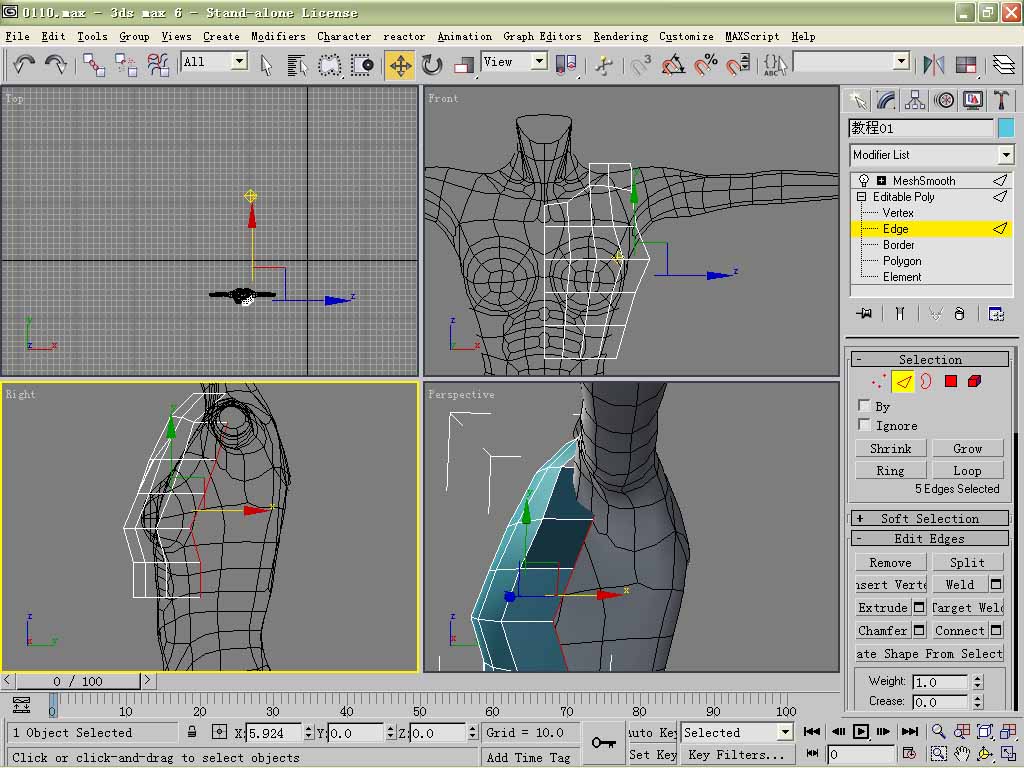Open the Motion command panel tab

pyautogui.click(x=944, y=100)
